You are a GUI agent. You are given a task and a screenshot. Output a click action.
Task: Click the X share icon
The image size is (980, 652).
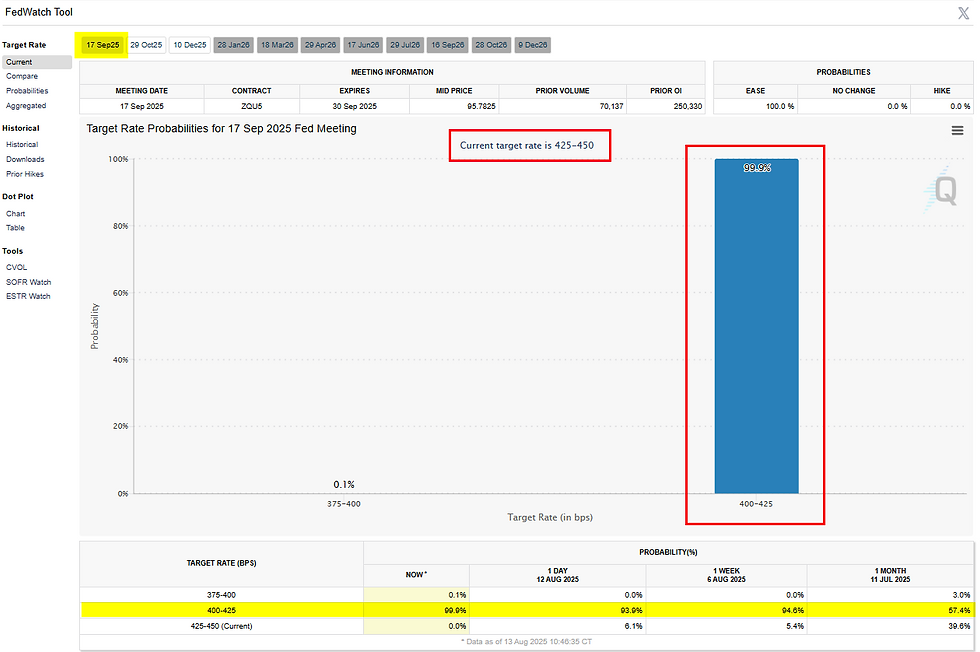963,13
